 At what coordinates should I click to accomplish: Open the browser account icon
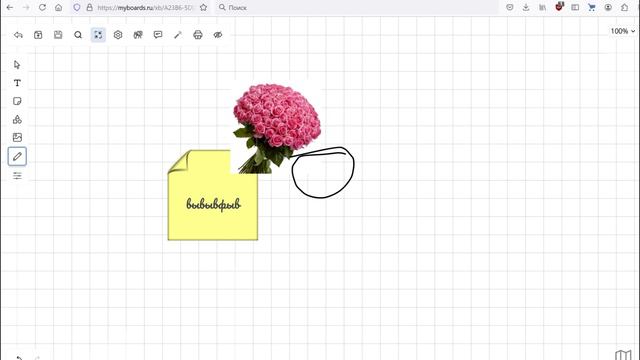608,7
